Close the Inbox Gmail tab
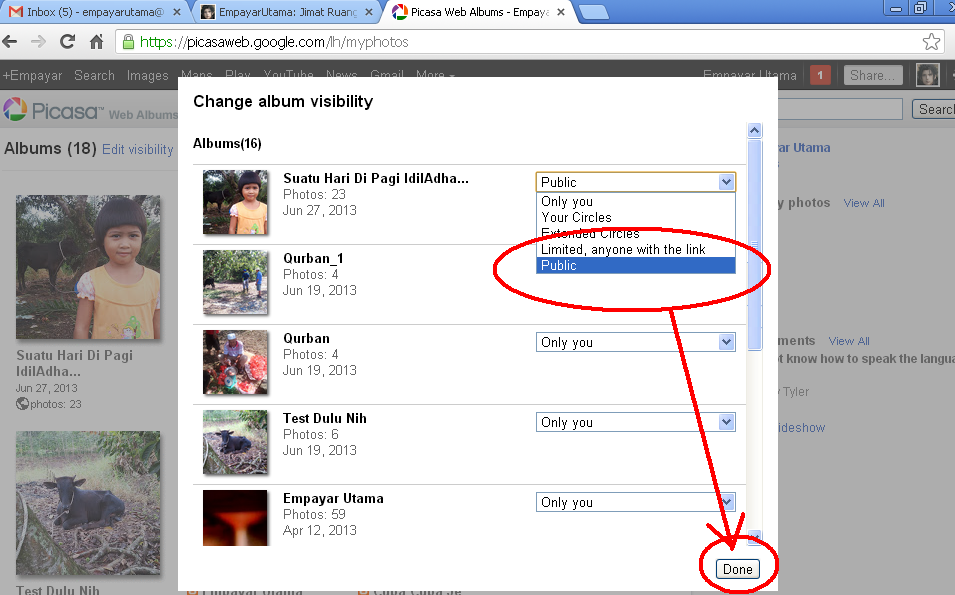 177,12
